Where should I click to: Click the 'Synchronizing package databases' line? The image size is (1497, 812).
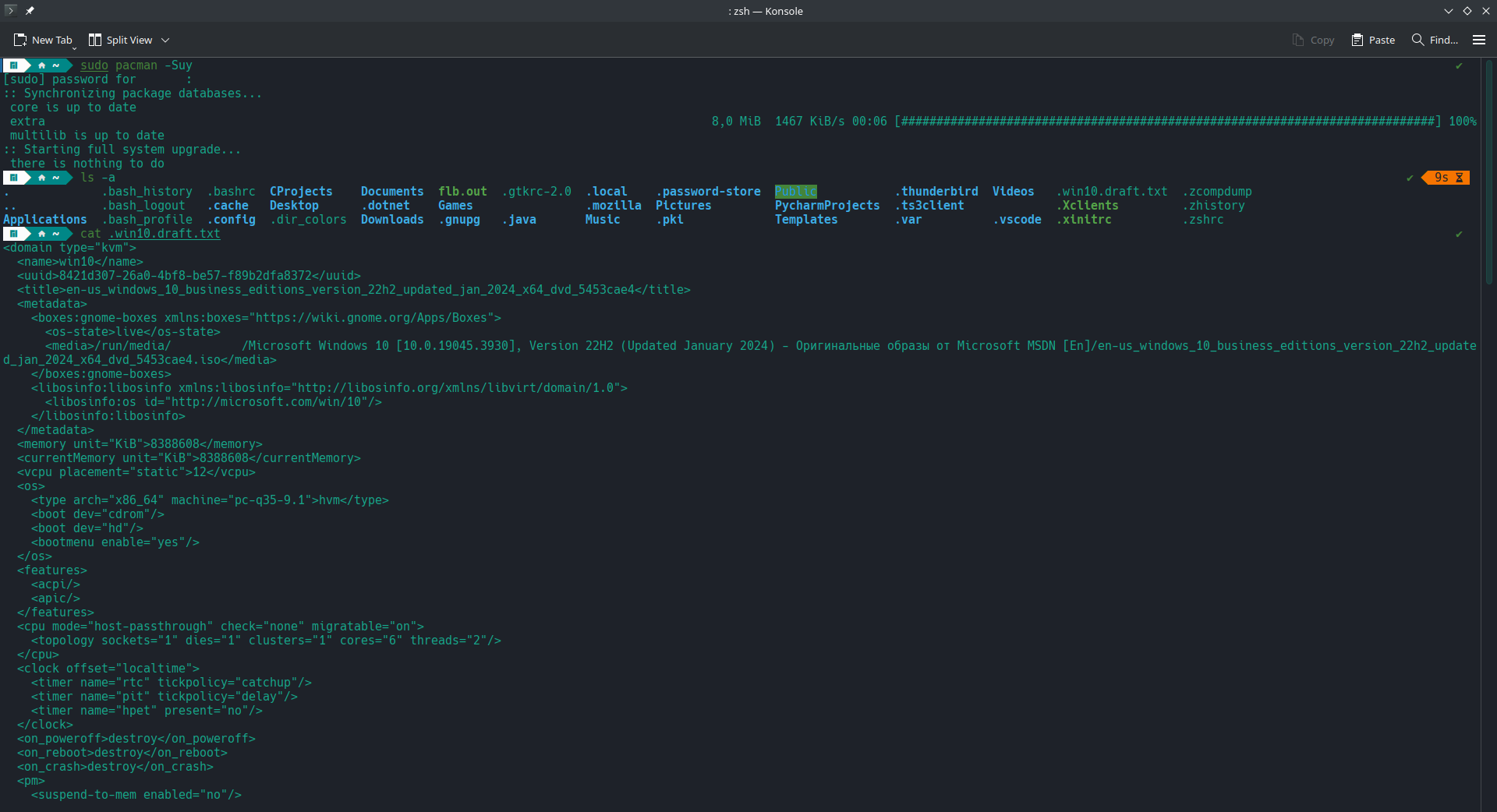(x=133, y=94)
